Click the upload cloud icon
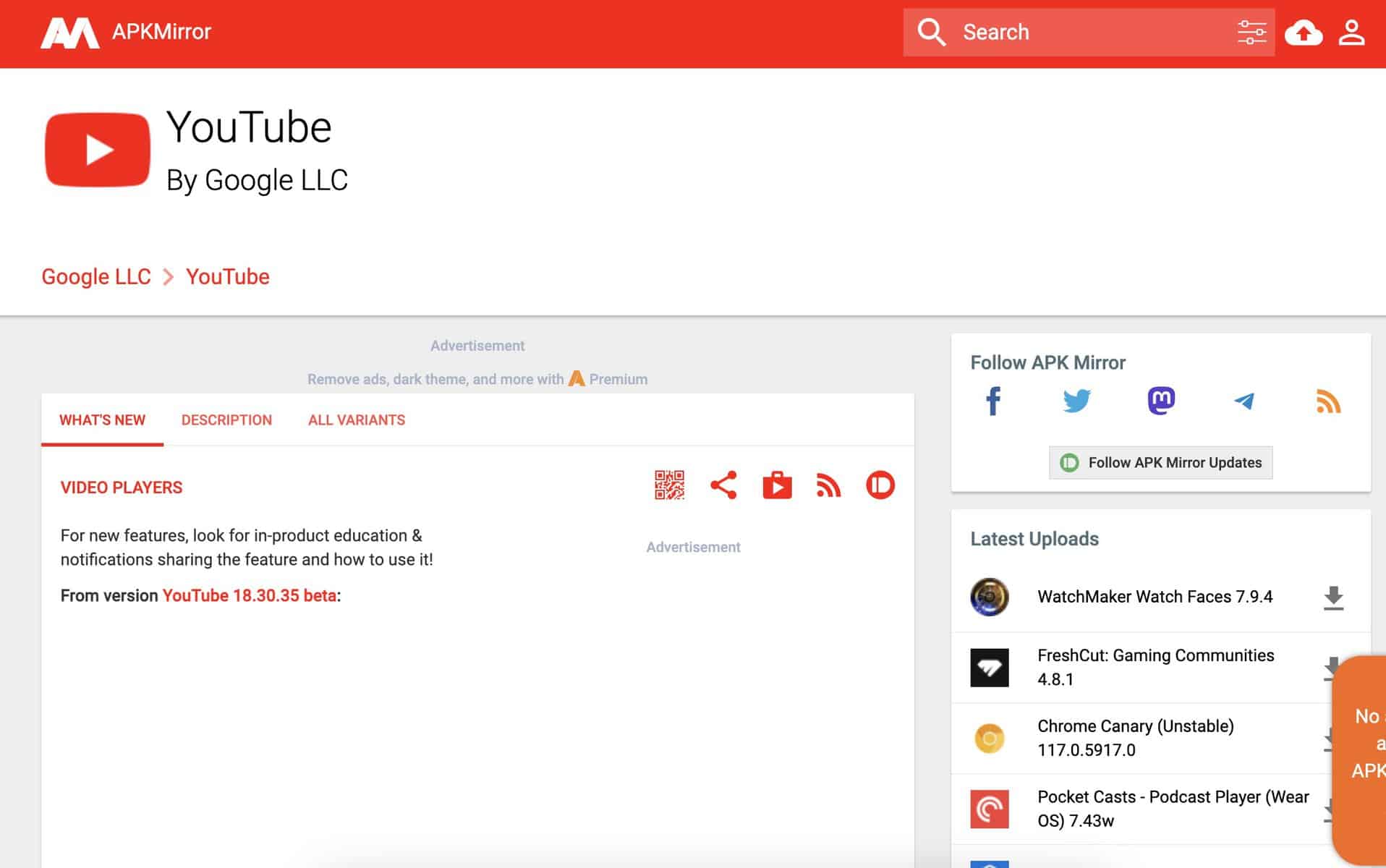This screenshot has height=868, width=1386. 1304,33
